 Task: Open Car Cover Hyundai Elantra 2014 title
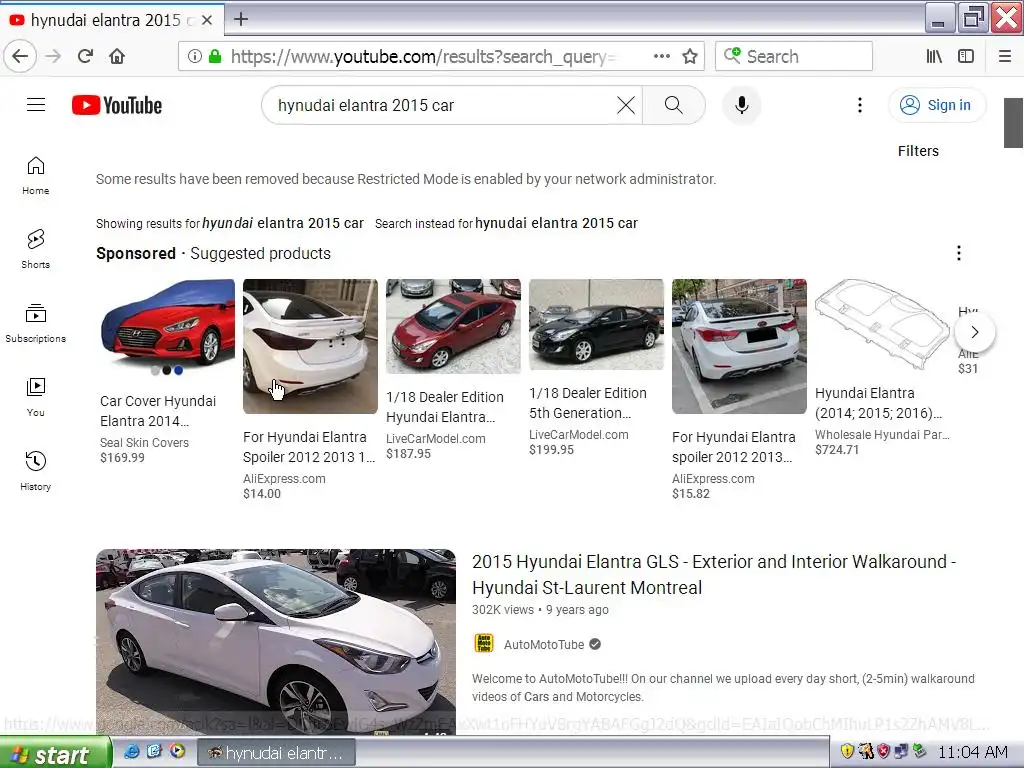coord(158,411)
